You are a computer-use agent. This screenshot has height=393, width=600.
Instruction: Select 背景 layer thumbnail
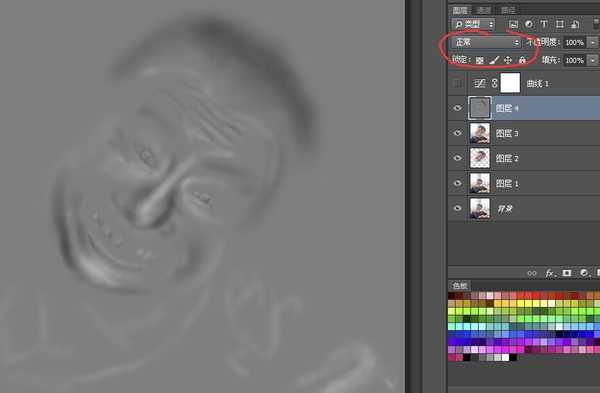click(480, 209)
